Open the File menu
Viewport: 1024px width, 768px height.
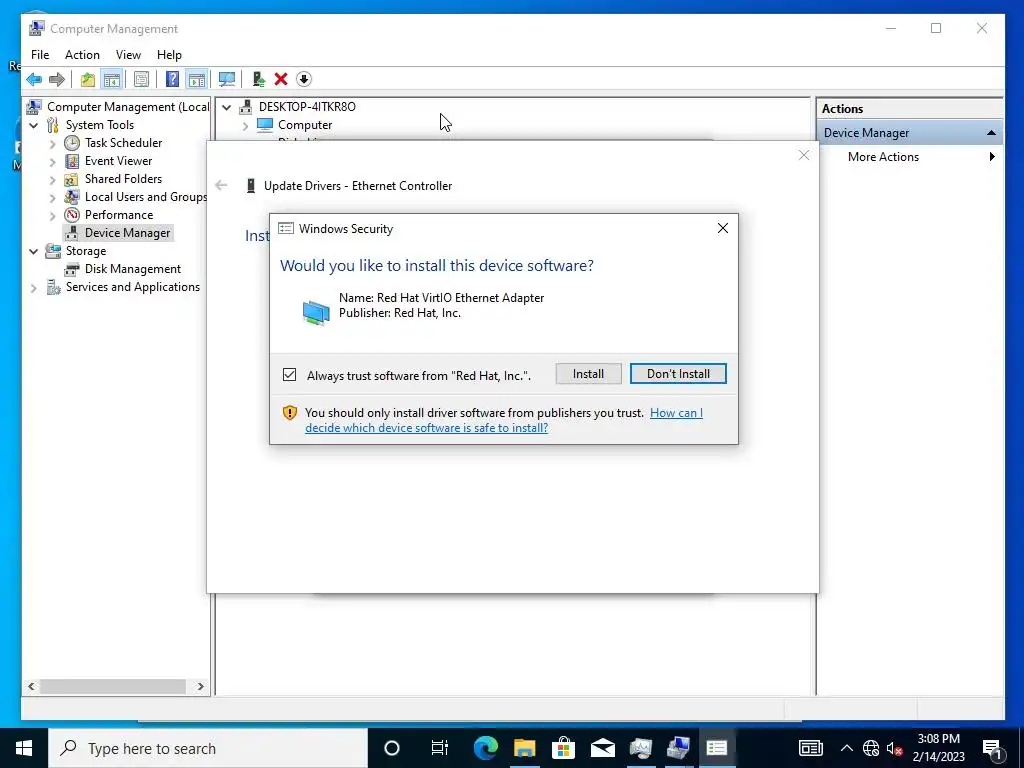click(x=40, y=55)
